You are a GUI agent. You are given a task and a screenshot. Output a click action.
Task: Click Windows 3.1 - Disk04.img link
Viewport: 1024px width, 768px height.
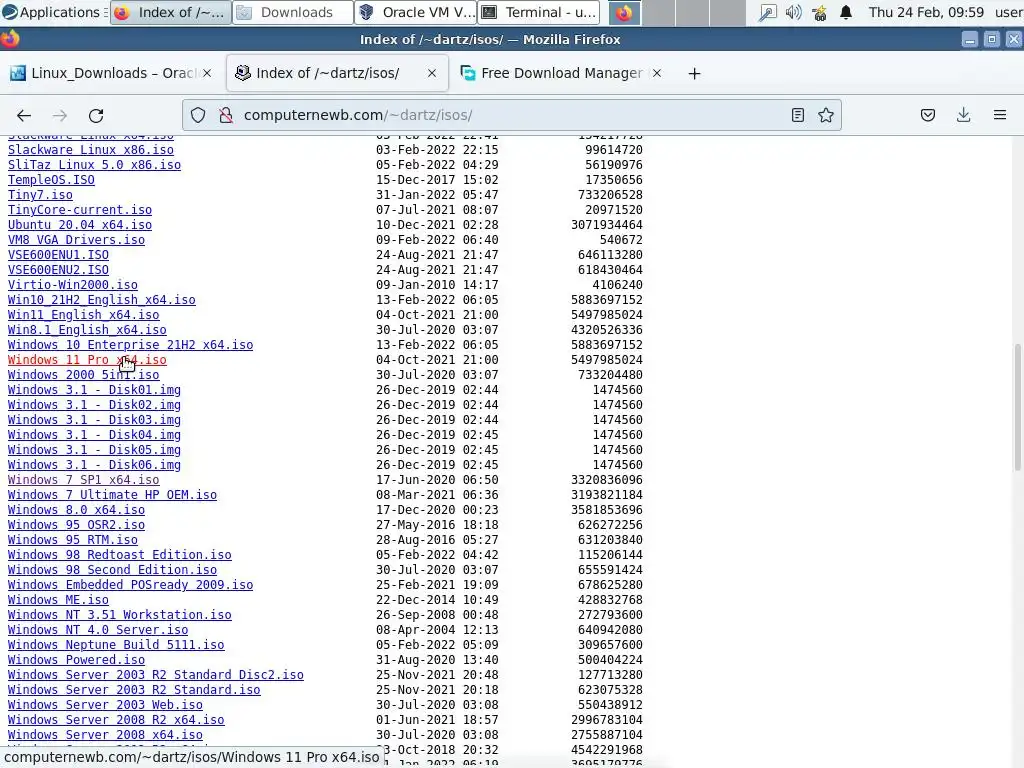coord(94,435)
